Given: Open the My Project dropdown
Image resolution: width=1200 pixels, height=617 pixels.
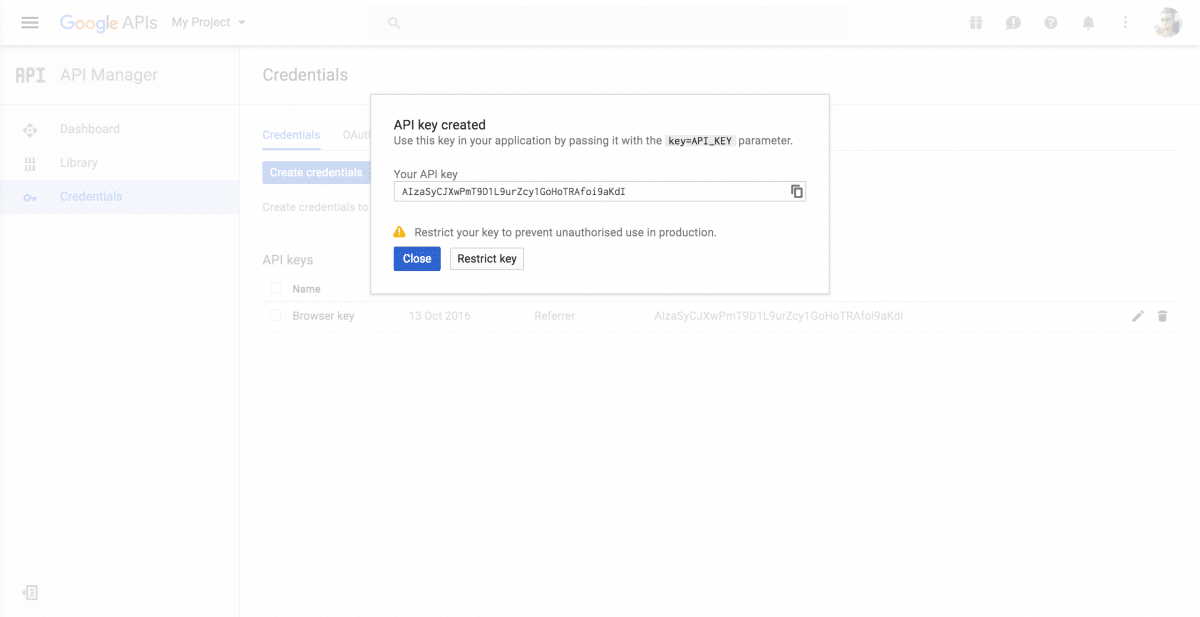Looking at the screenshot, I should (x=207, y=22).
